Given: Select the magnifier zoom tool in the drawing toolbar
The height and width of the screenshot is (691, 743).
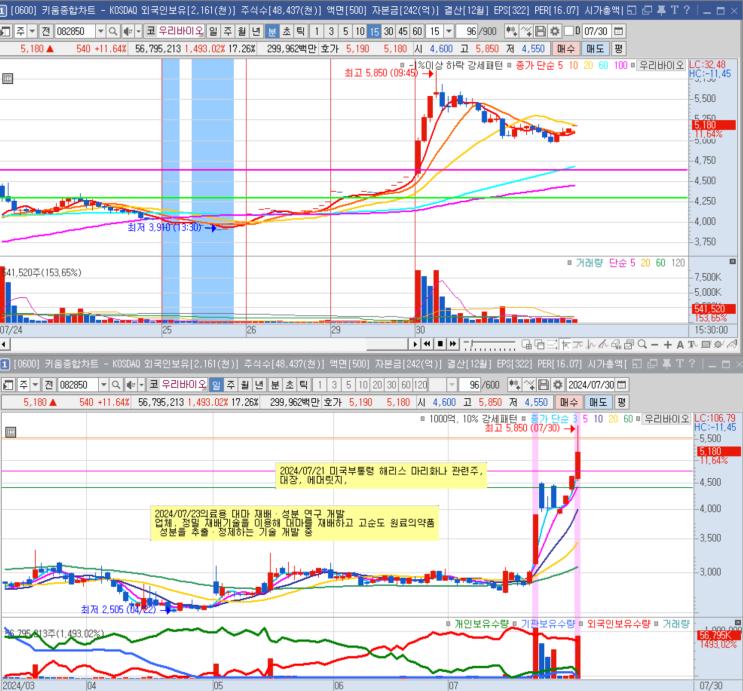Looking at the screenshot, I should [643, 345].
